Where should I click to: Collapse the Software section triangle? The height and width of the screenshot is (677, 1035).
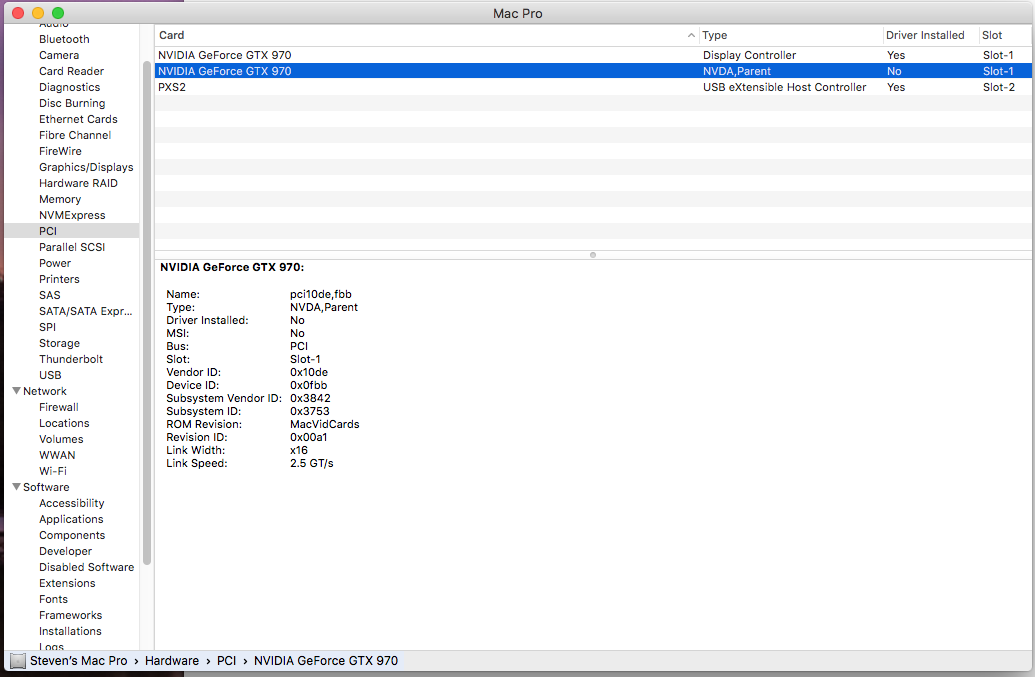(x=17, y=487)
